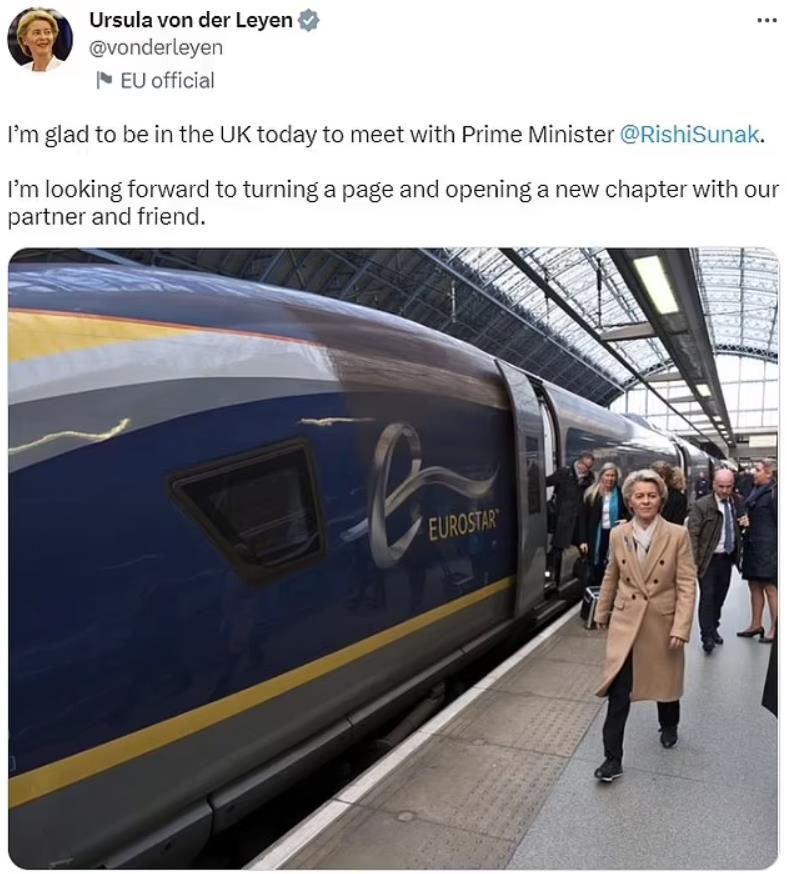Open the @RishiSunak mention
The image size is (787, 874).
[690, 134]
